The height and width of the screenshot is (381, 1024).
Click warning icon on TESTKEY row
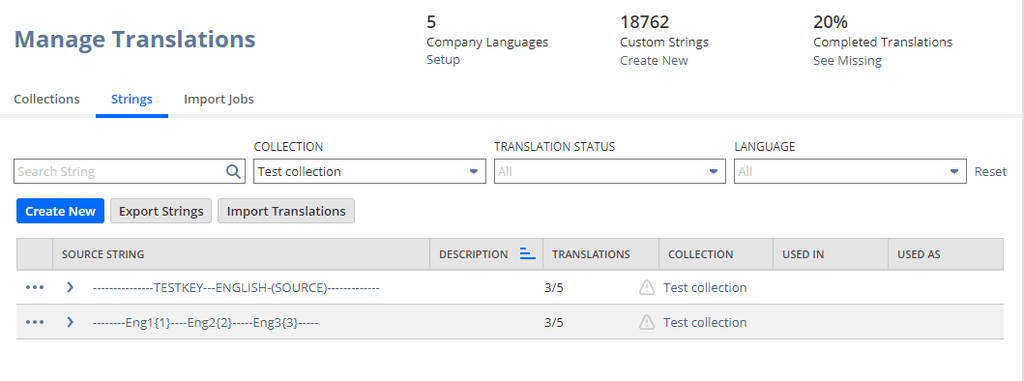[x=647, y=287]
